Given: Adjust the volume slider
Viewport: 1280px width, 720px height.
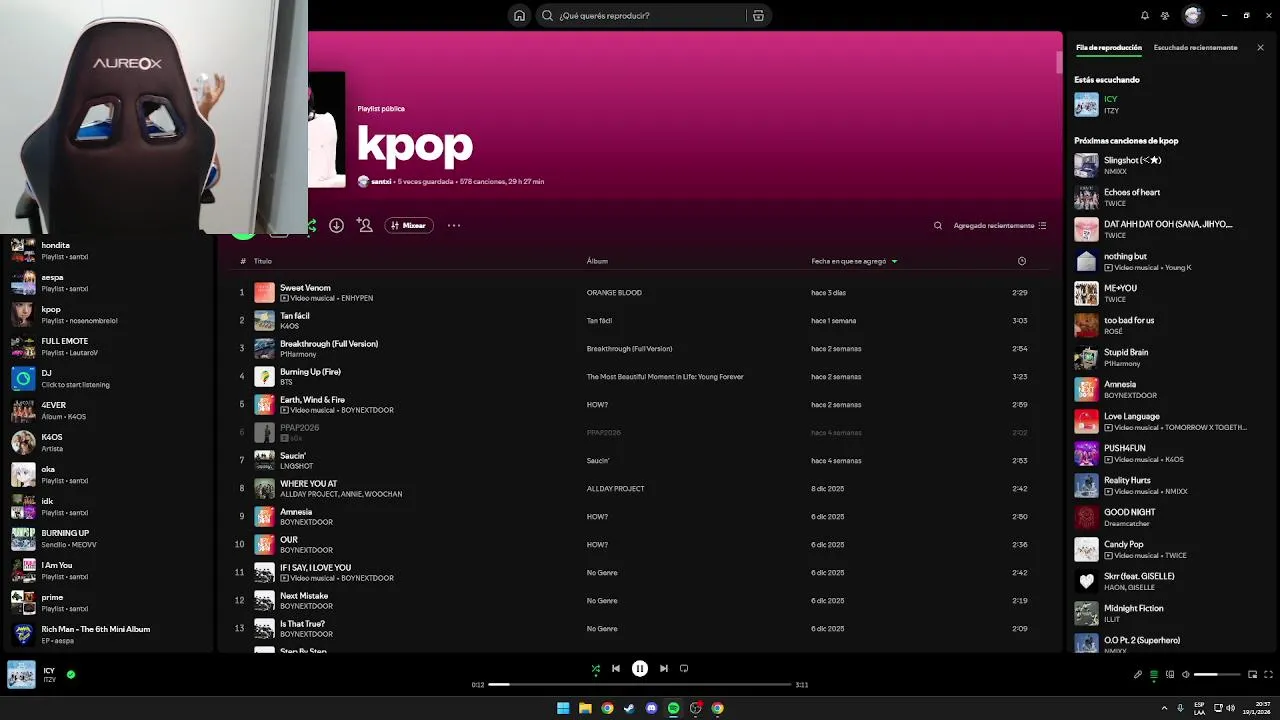Looking at the screenshot, I should click(1217, 674).
